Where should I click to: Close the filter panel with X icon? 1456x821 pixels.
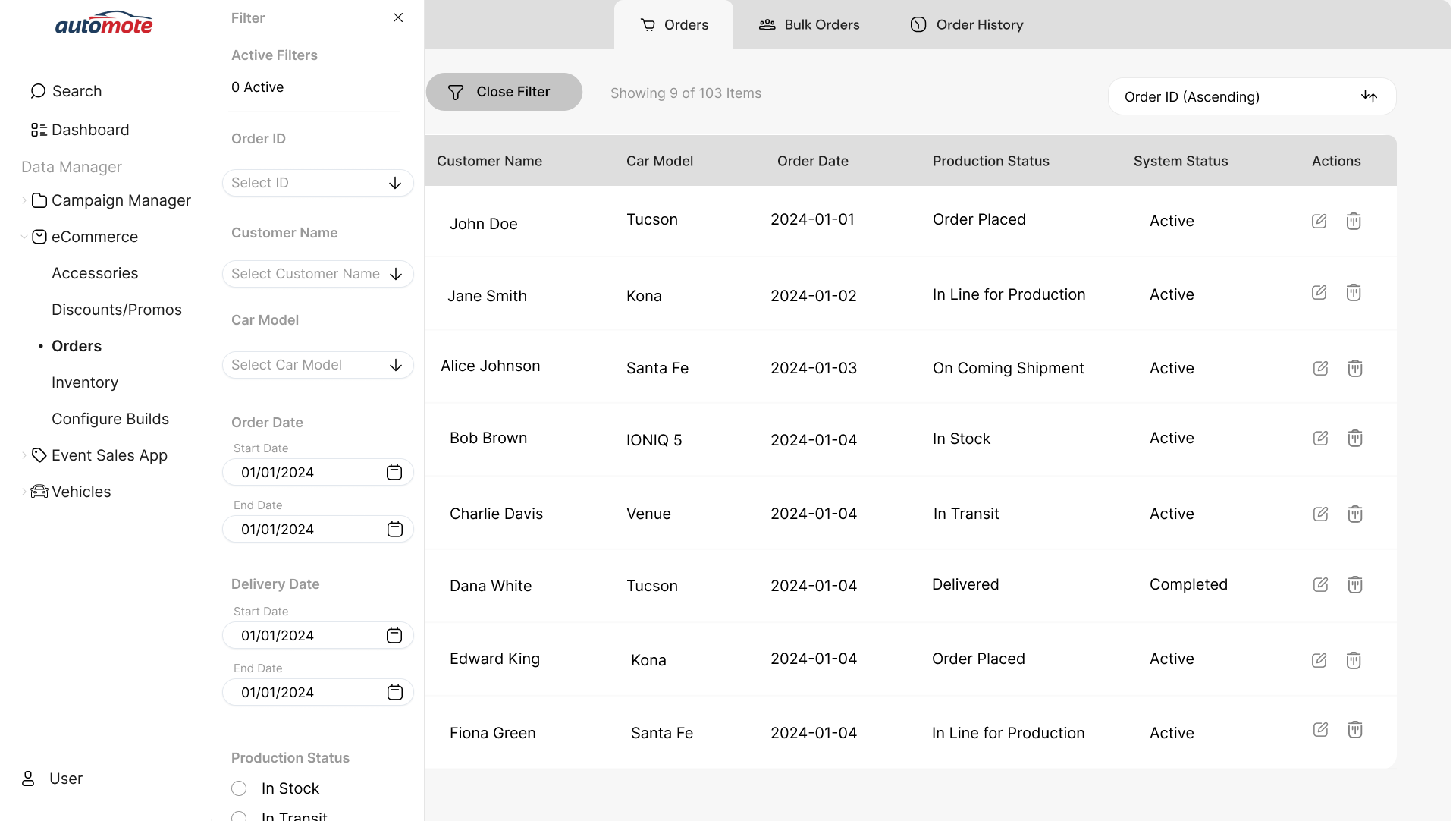398,17
